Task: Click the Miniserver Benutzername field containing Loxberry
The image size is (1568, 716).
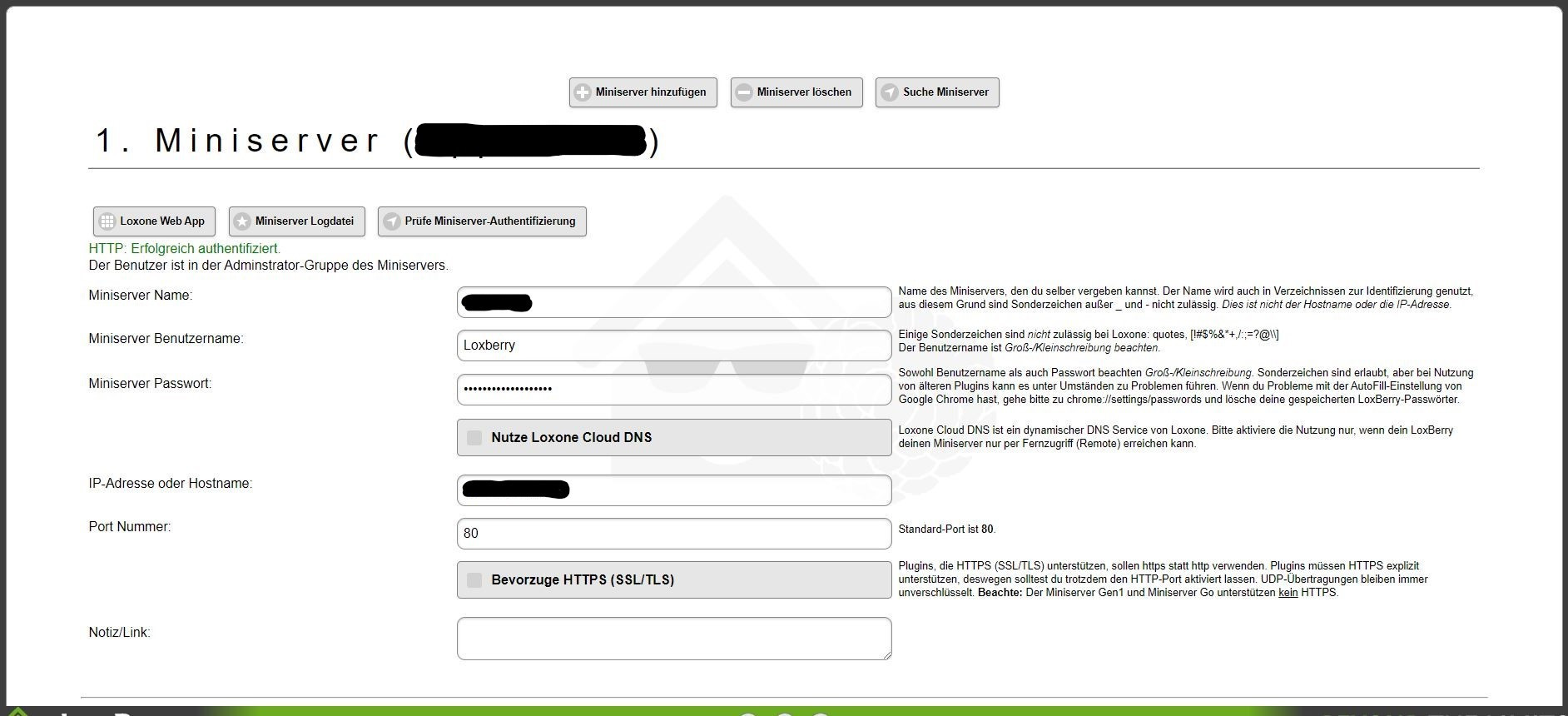Action: 674,346
